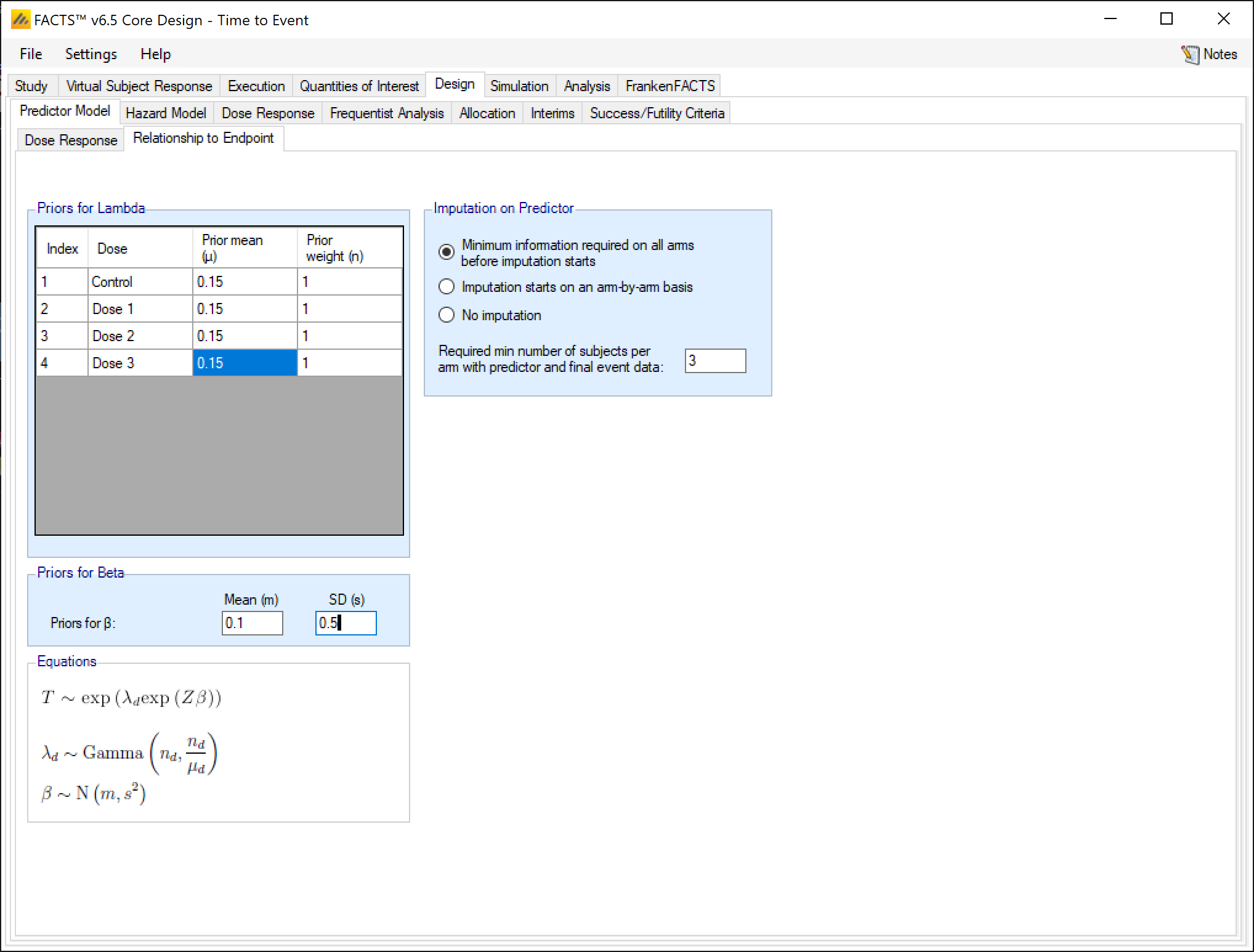Select Minimum information required on all arms
Screen dimensions: 1254x952
pos(447,252)
